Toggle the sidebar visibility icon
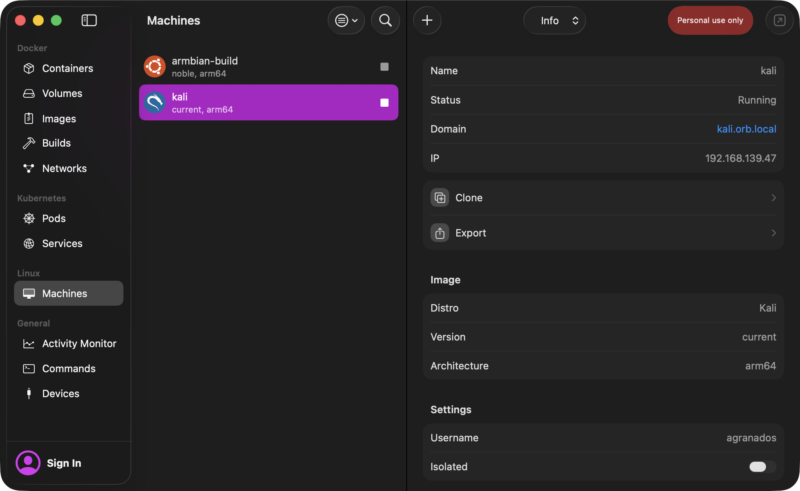The image size is (800, 491). [x=89, y=20]
